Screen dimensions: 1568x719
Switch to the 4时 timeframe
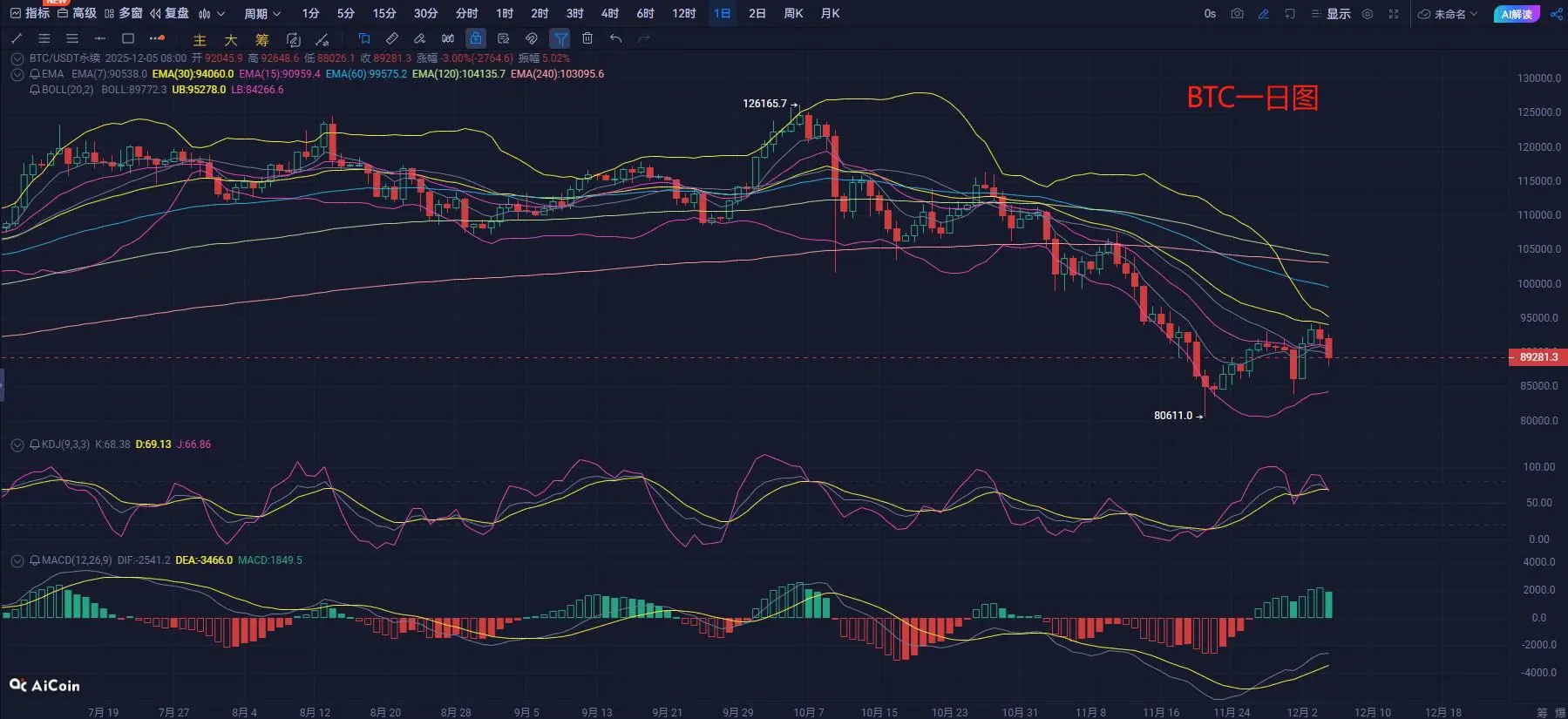(610, 14)
